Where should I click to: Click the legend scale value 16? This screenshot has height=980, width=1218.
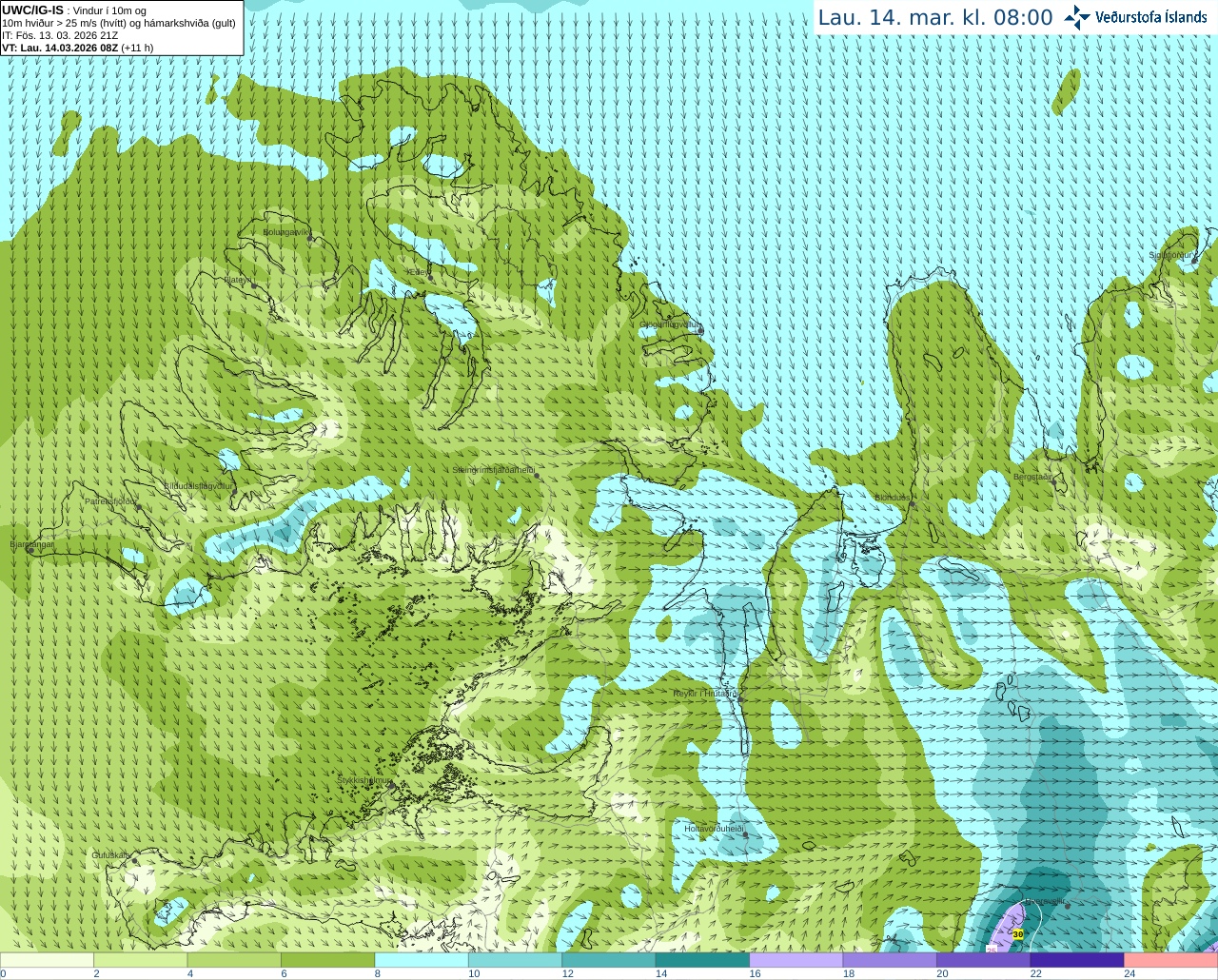pos(755,973)
